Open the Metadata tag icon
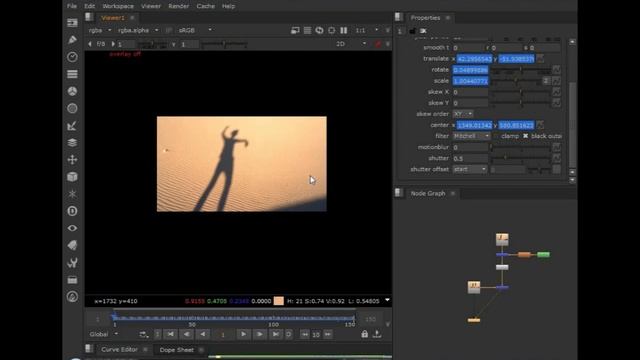640x360 pixels. (72, 245)
